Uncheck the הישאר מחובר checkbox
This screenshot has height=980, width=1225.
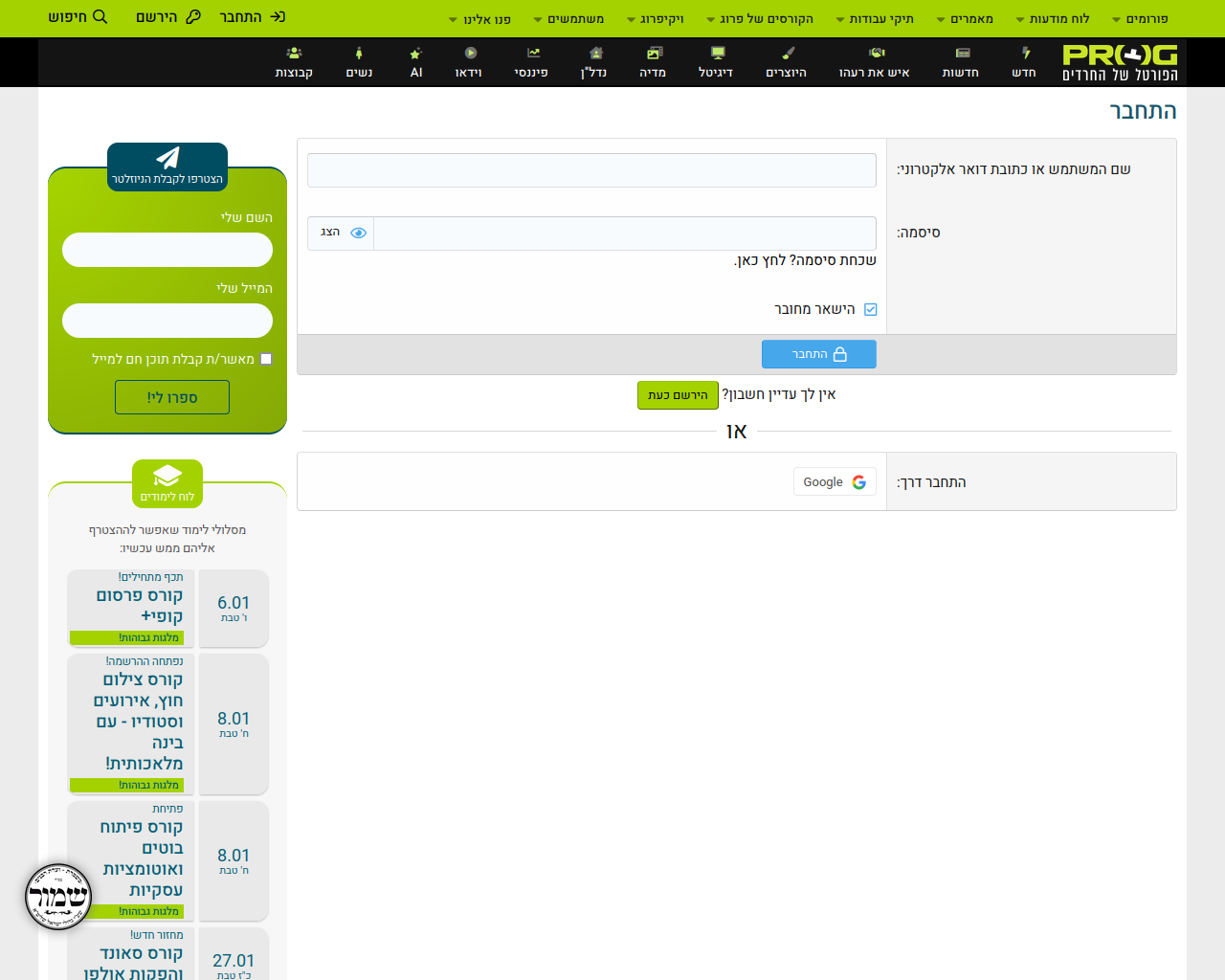(x=870, y=309)
